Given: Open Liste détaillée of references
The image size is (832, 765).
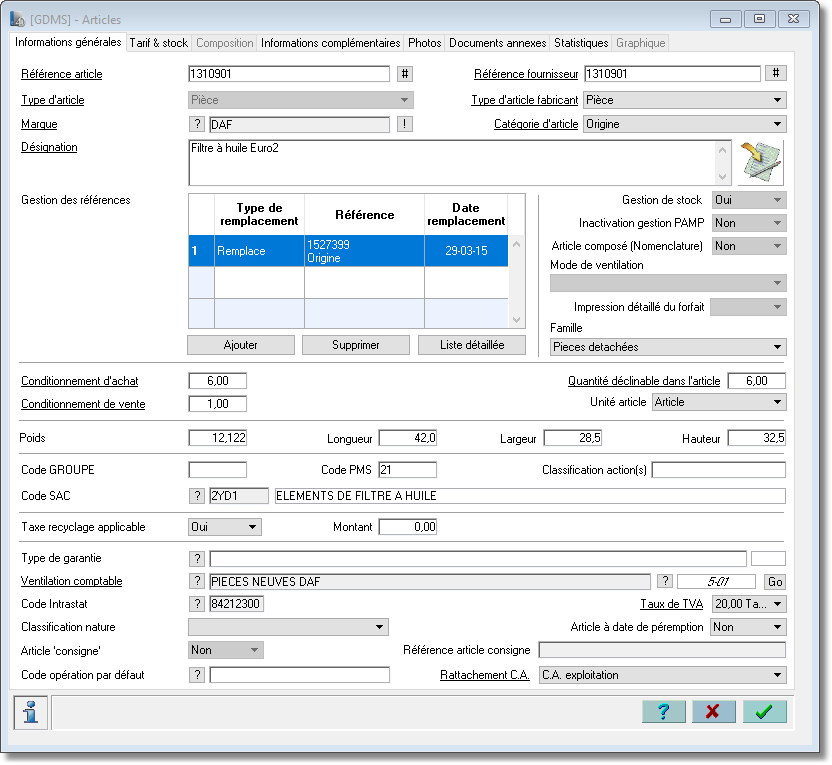Looking at the screenshot, I should tap(472, 345).
